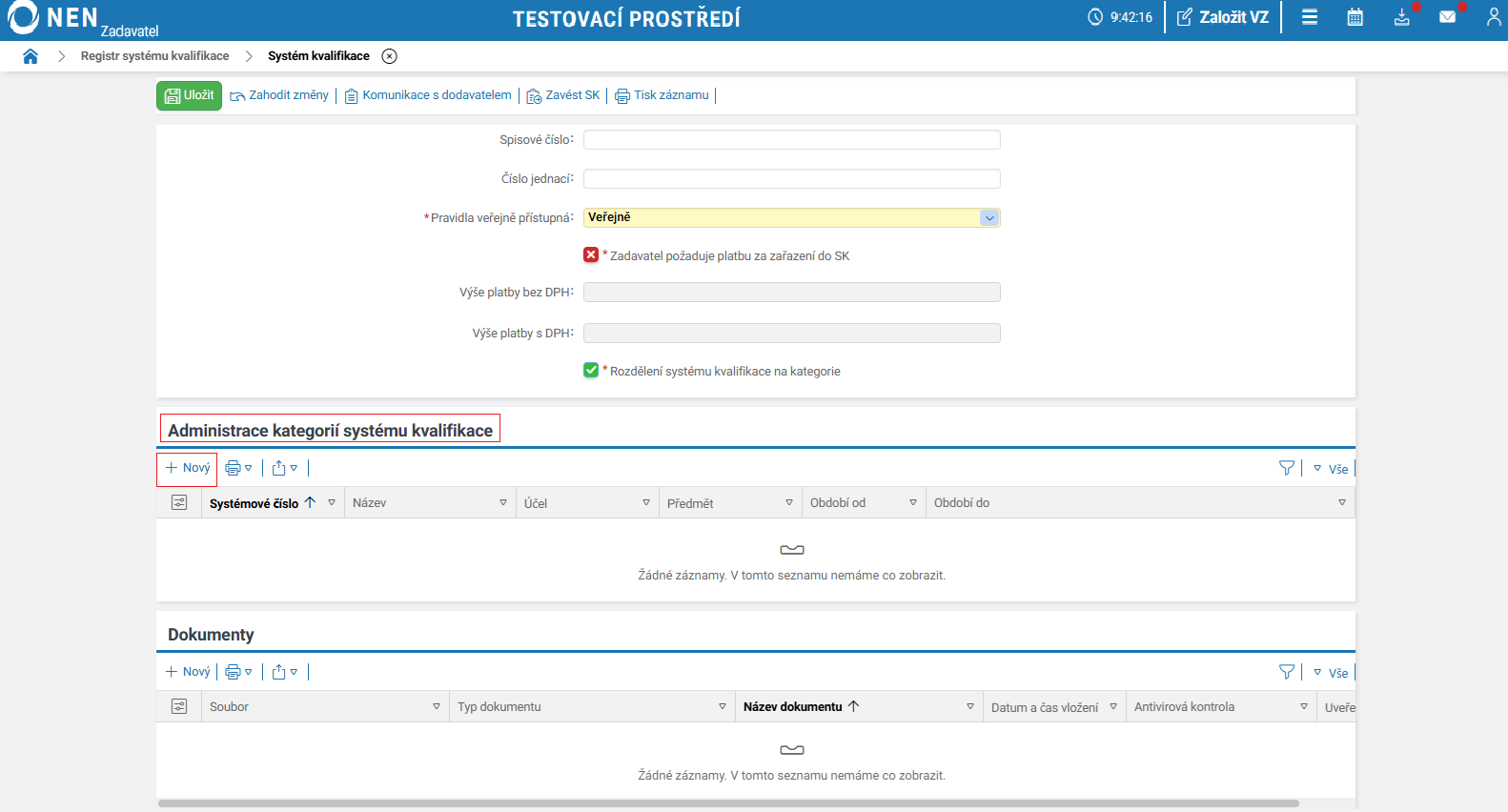
Task: Sort by Název dokumentu column
Action: [802, 707]
